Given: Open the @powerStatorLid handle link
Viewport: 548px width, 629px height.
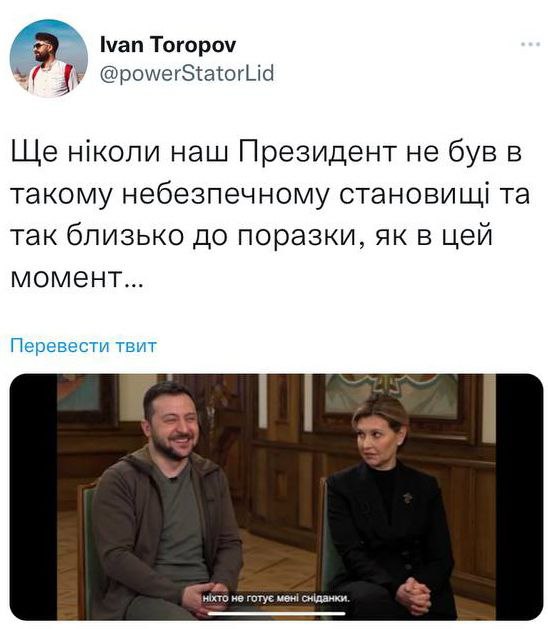Looking at the screenshot, I should tap(187, 73).
